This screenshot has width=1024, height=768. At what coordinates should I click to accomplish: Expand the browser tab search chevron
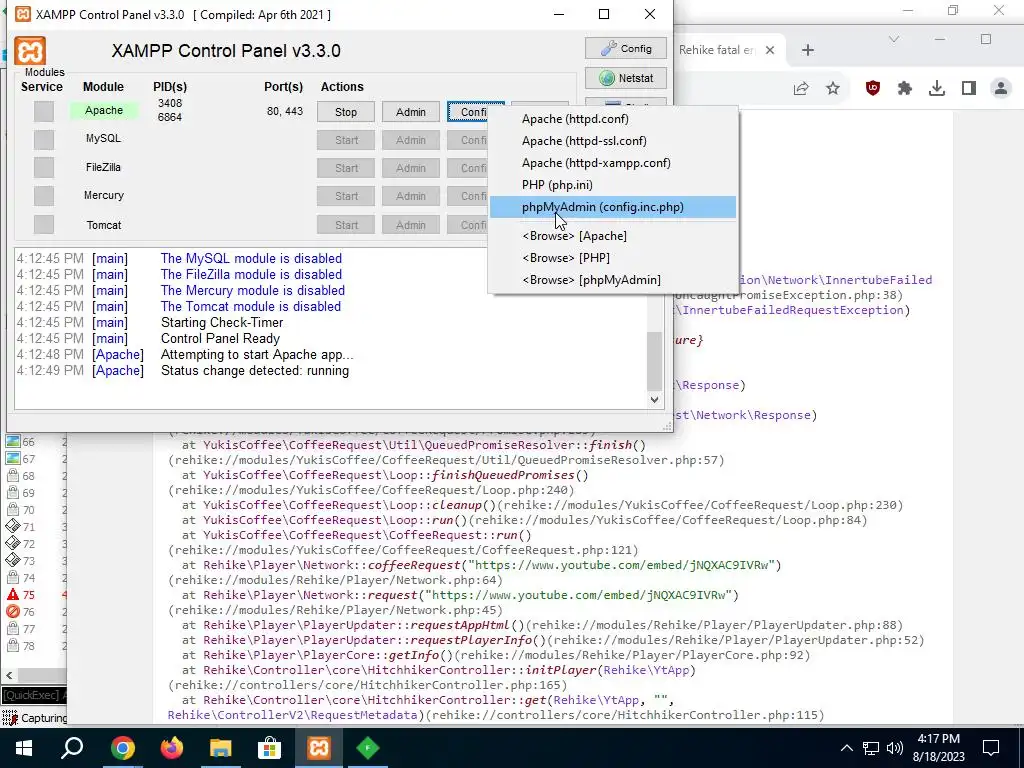pyautogui.click(x=894, y=39)
